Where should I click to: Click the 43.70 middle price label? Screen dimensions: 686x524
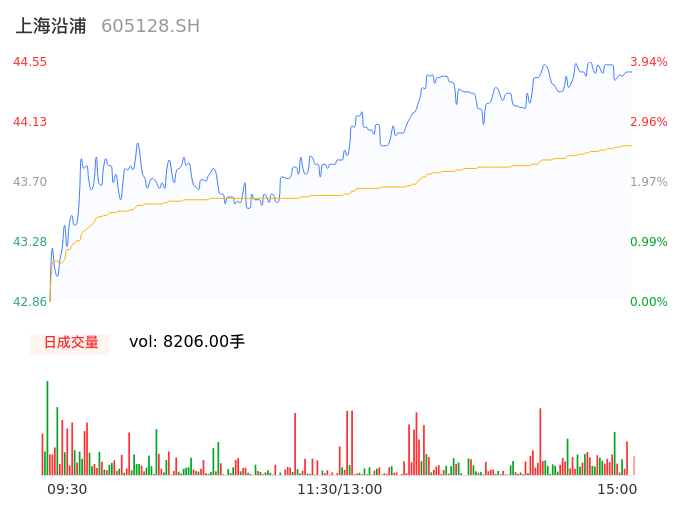[30, 182]
